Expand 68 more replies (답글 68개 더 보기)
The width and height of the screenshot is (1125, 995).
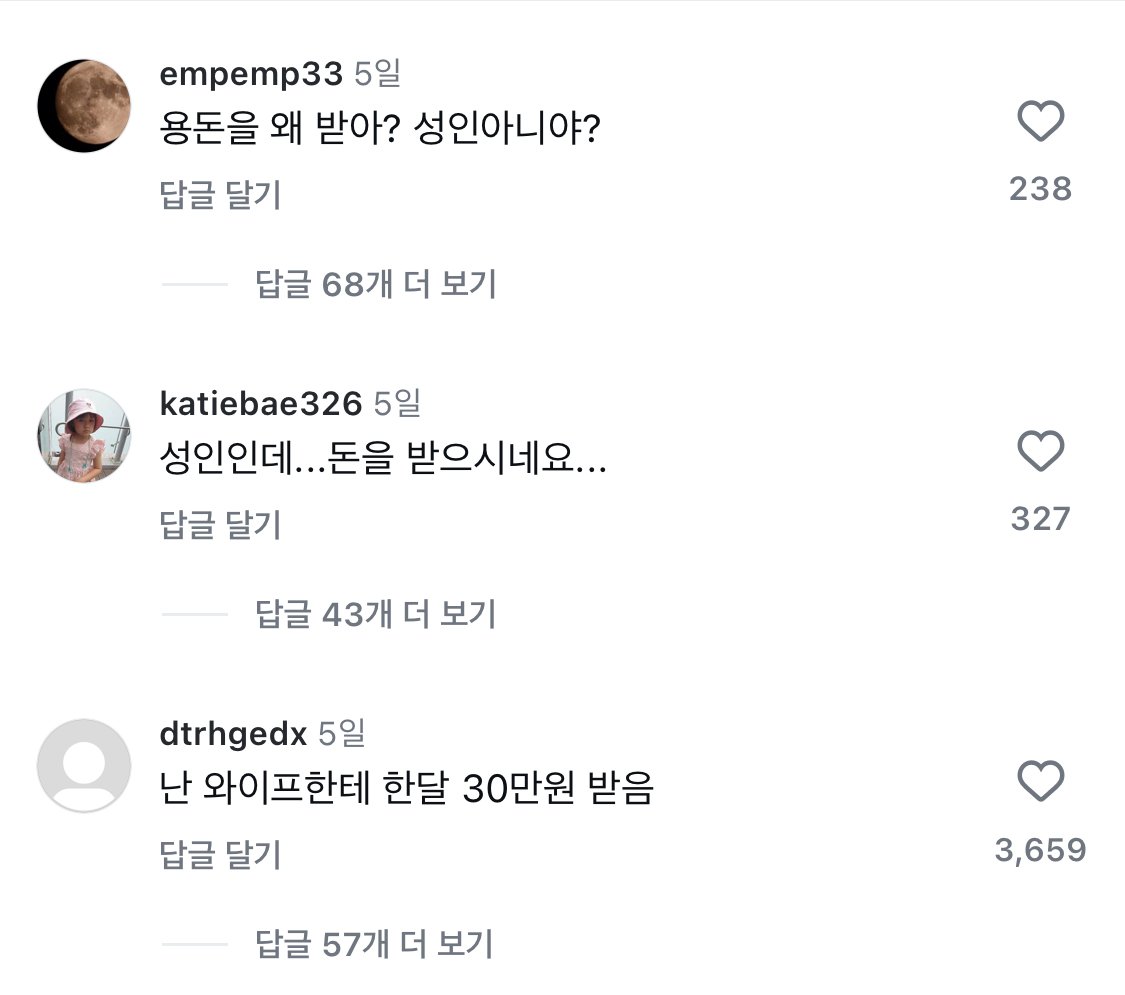point(375,285)
